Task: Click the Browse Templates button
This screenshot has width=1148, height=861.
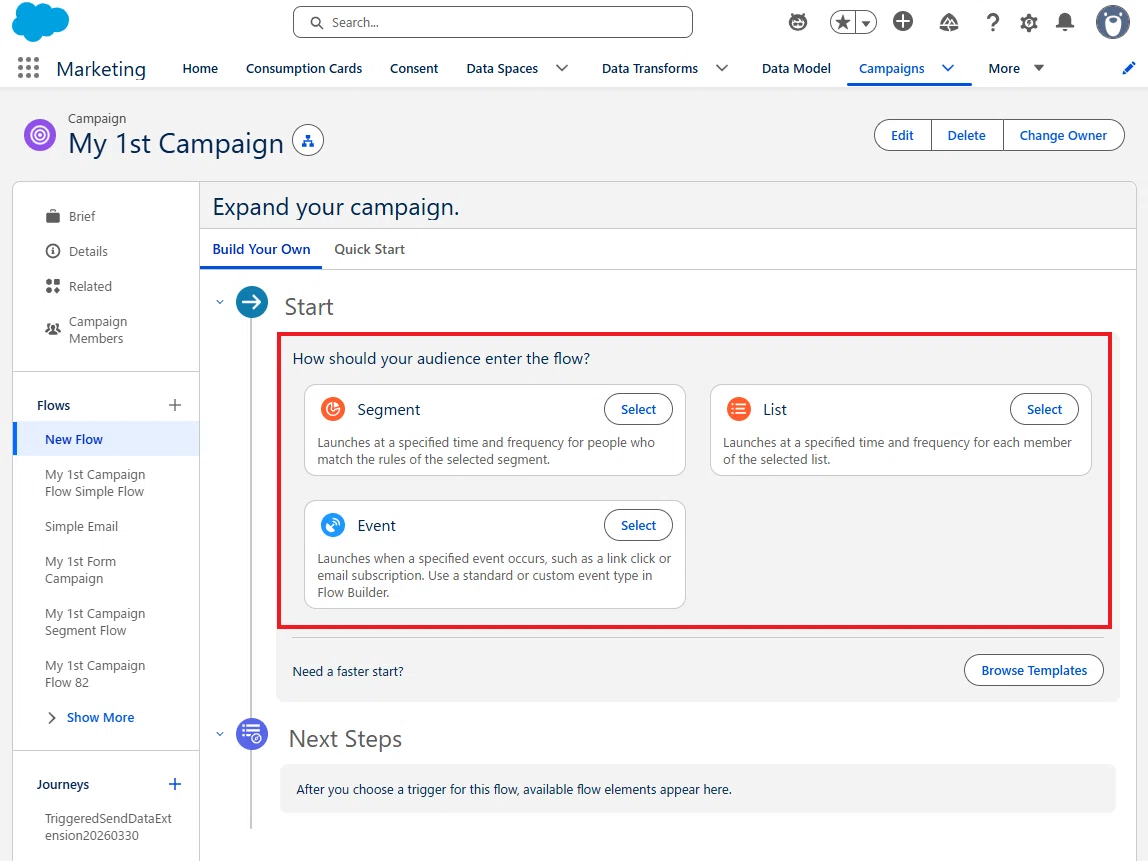Action: tap(1034, 671)
